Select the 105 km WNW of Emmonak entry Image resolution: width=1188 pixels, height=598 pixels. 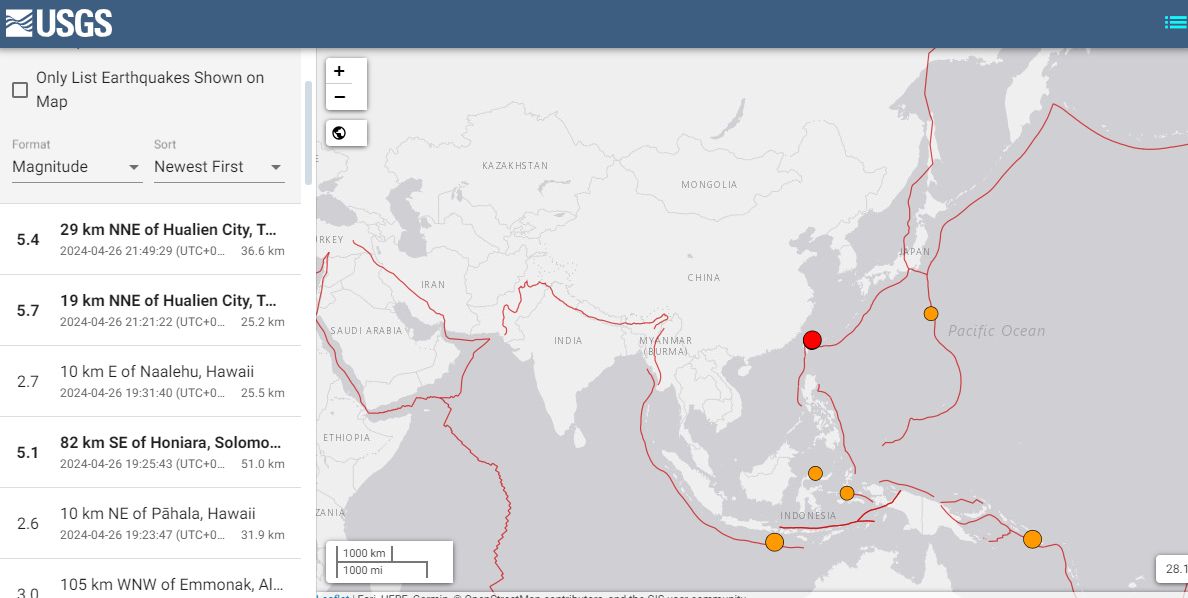coord(150,585)
